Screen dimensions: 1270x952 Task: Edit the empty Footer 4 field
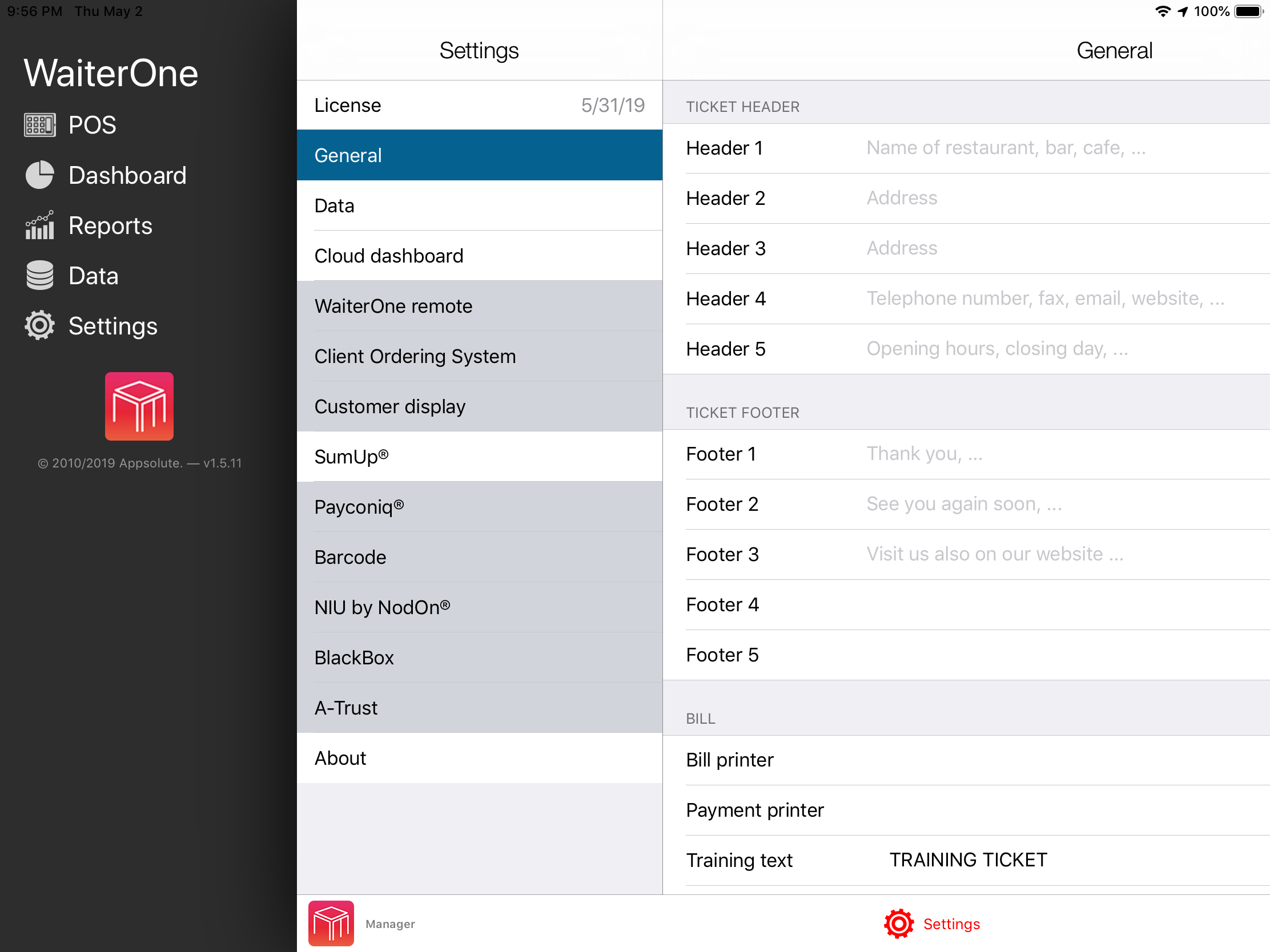point(1068,605)
